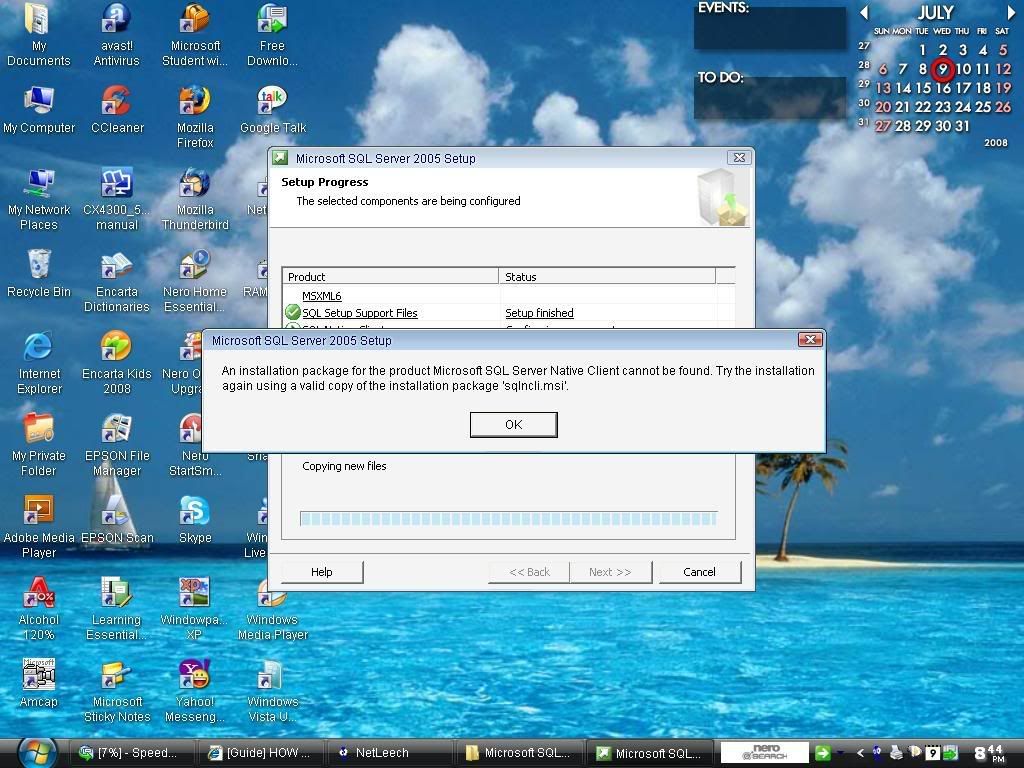Click the Nero search box in taskbar
The width and height of the screenshot is (1024, 768).
pyautogui.click(x=763, y=753)
